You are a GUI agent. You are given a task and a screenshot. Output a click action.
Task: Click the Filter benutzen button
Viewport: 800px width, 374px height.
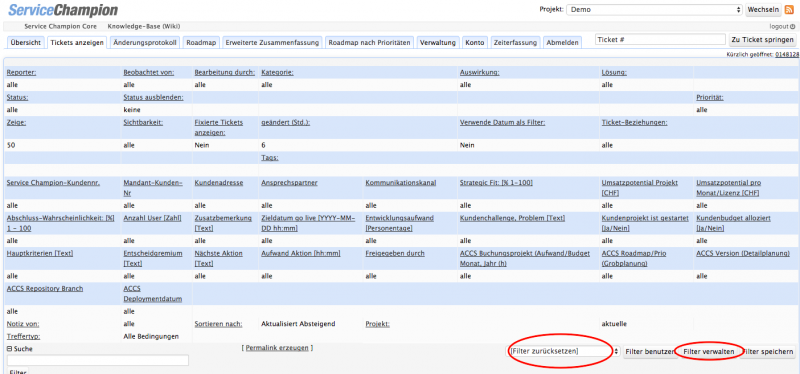(650, 352)
